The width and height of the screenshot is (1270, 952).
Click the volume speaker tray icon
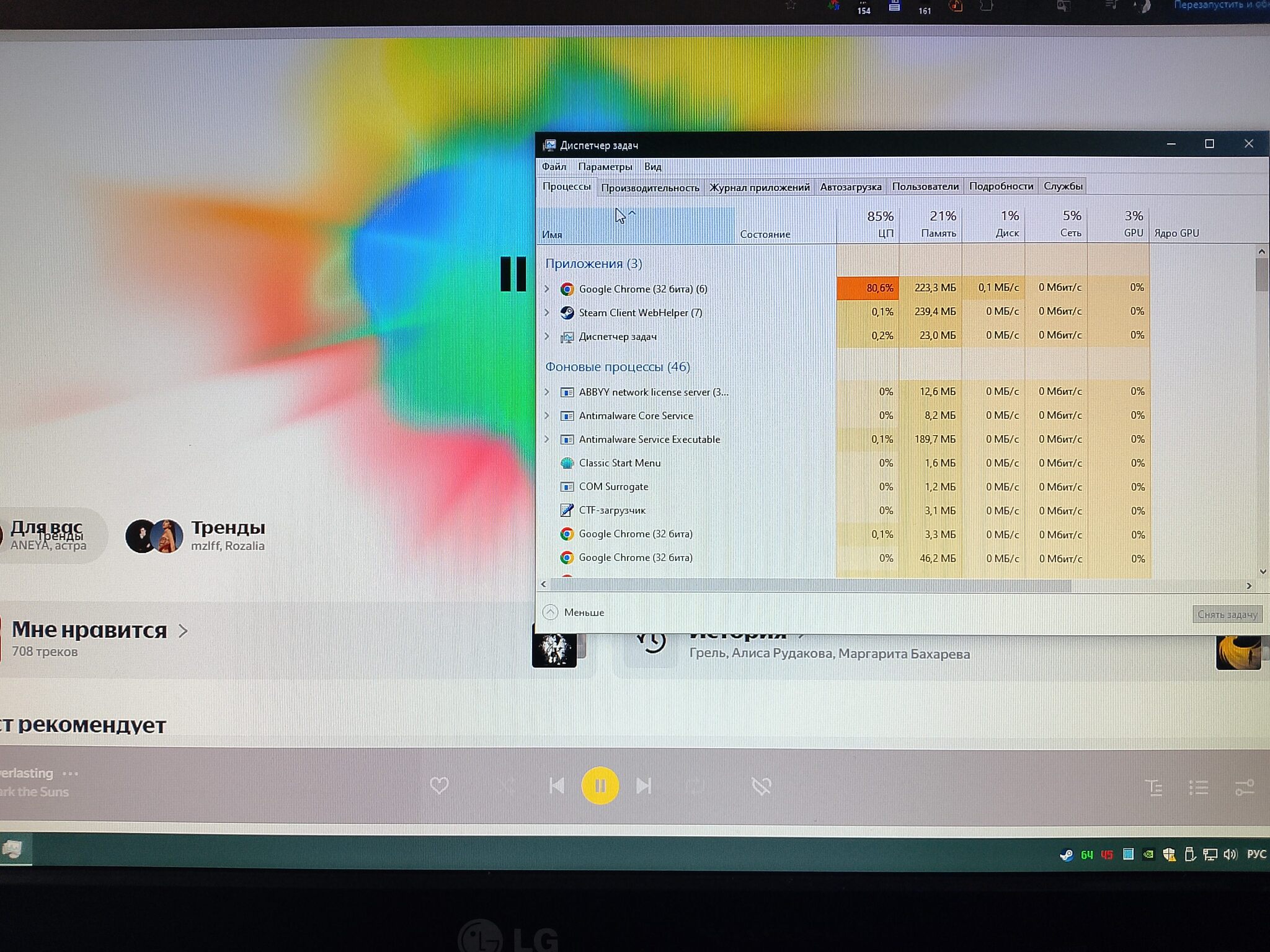[1230, 855]
